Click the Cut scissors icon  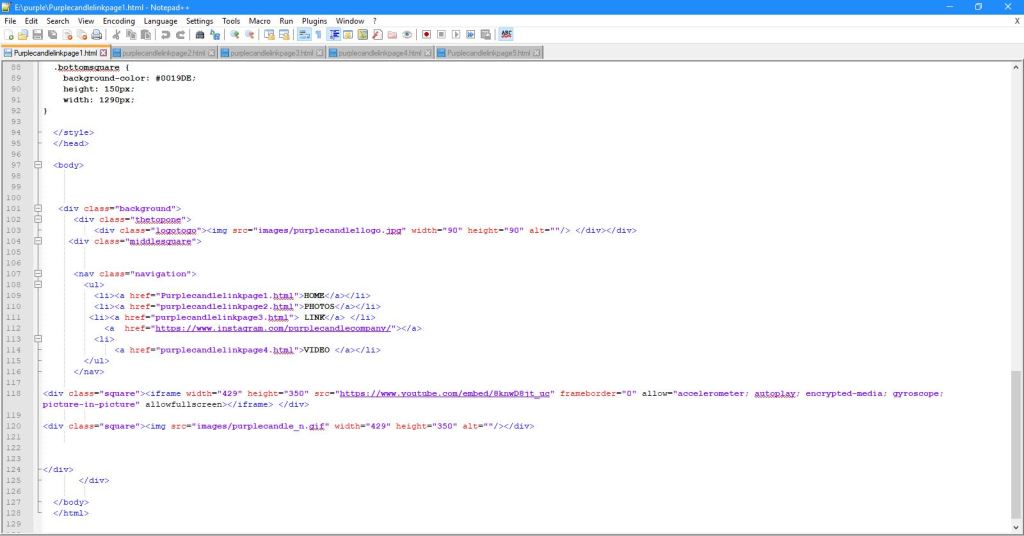[x=116, y=35]
